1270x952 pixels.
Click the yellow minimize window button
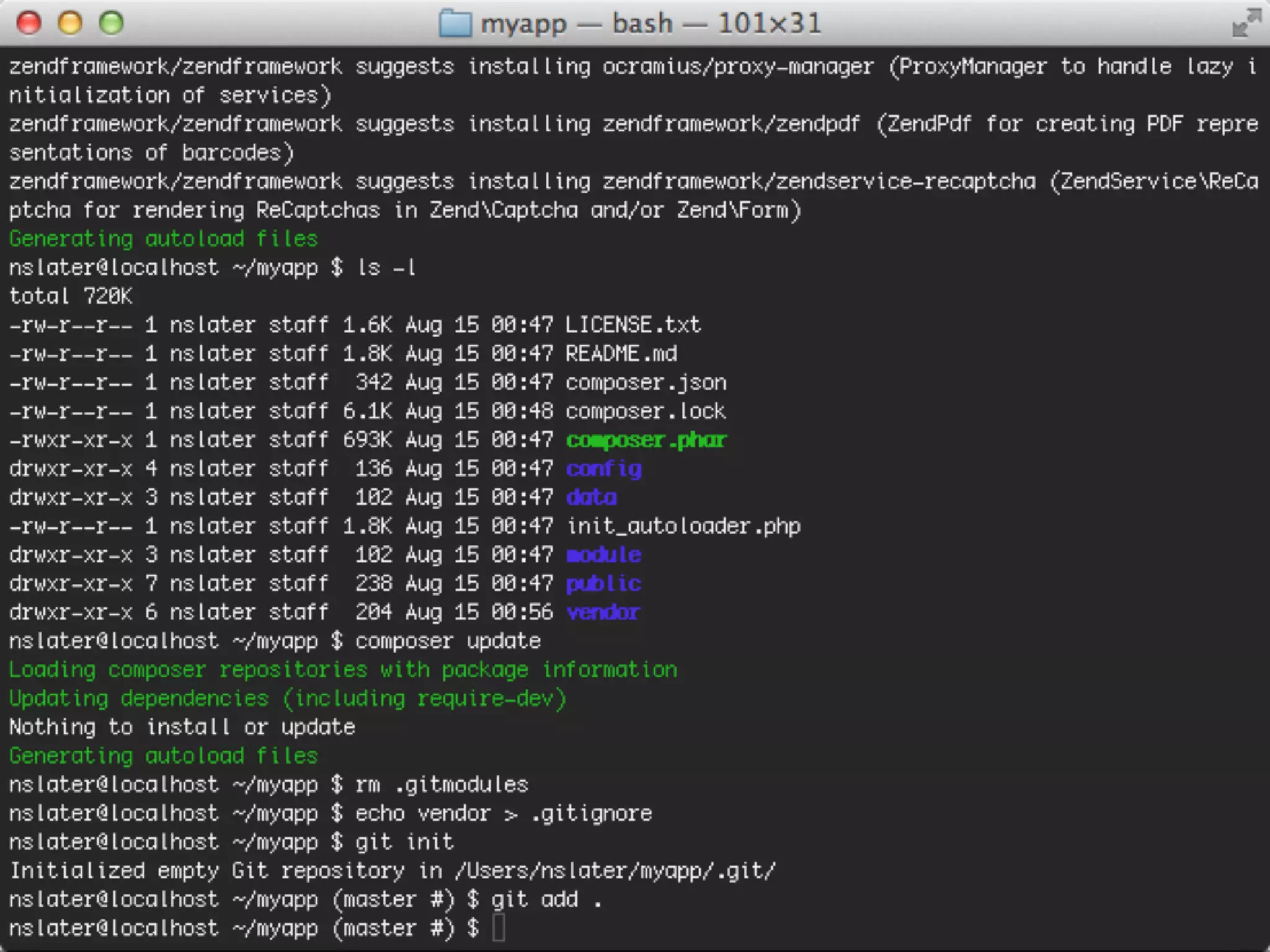(x=70, y=24)
